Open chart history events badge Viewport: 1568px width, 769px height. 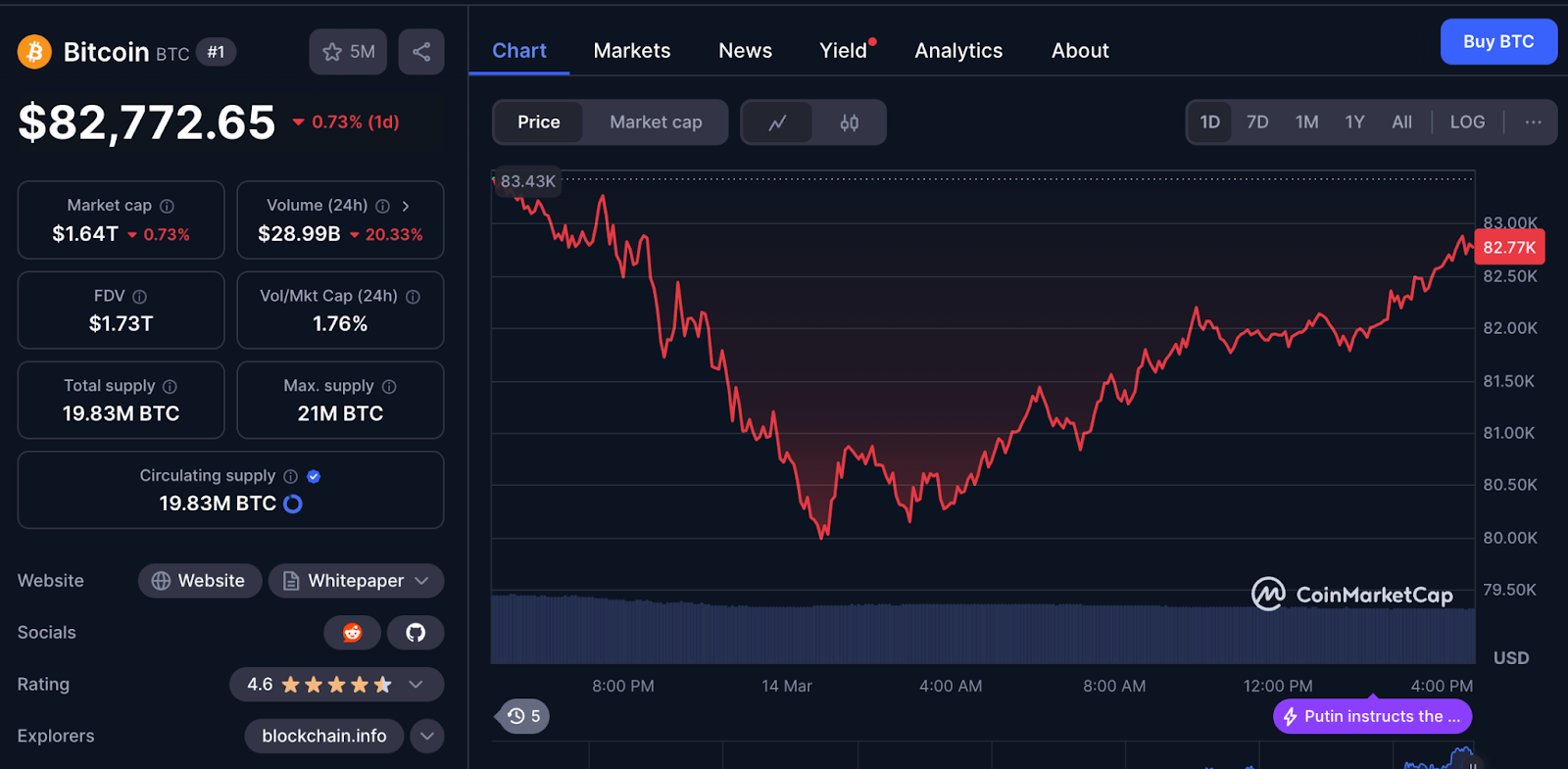[524, 716]
